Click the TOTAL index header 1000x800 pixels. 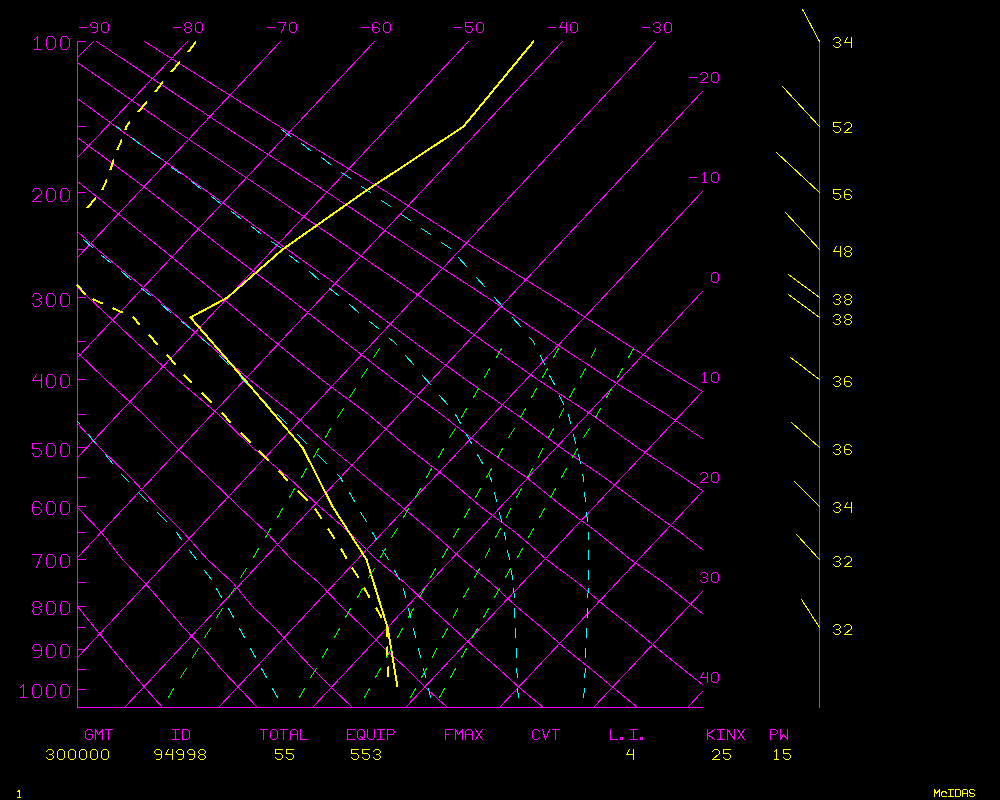click(283, 735)
